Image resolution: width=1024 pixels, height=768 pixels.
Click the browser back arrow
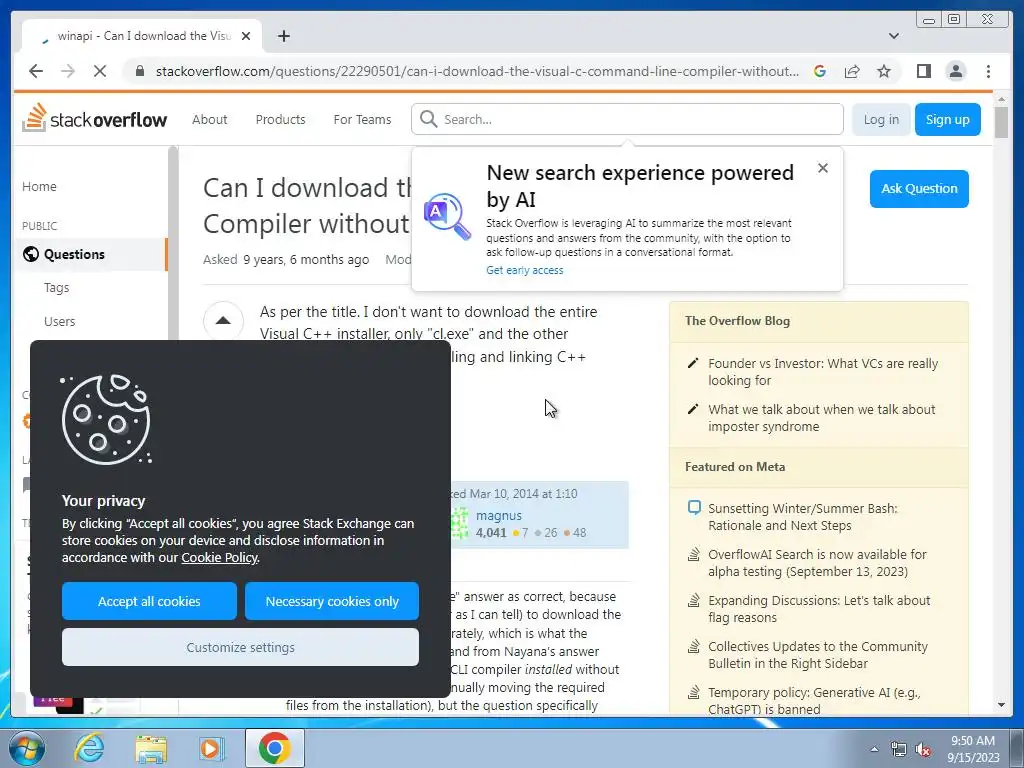point(36,71)
